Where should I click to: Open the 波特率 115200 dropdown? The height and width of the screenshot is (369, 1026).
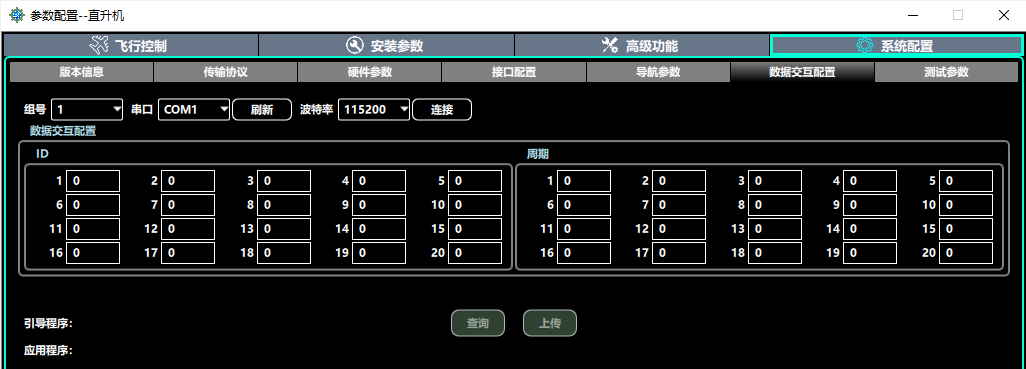click(374, 109)
